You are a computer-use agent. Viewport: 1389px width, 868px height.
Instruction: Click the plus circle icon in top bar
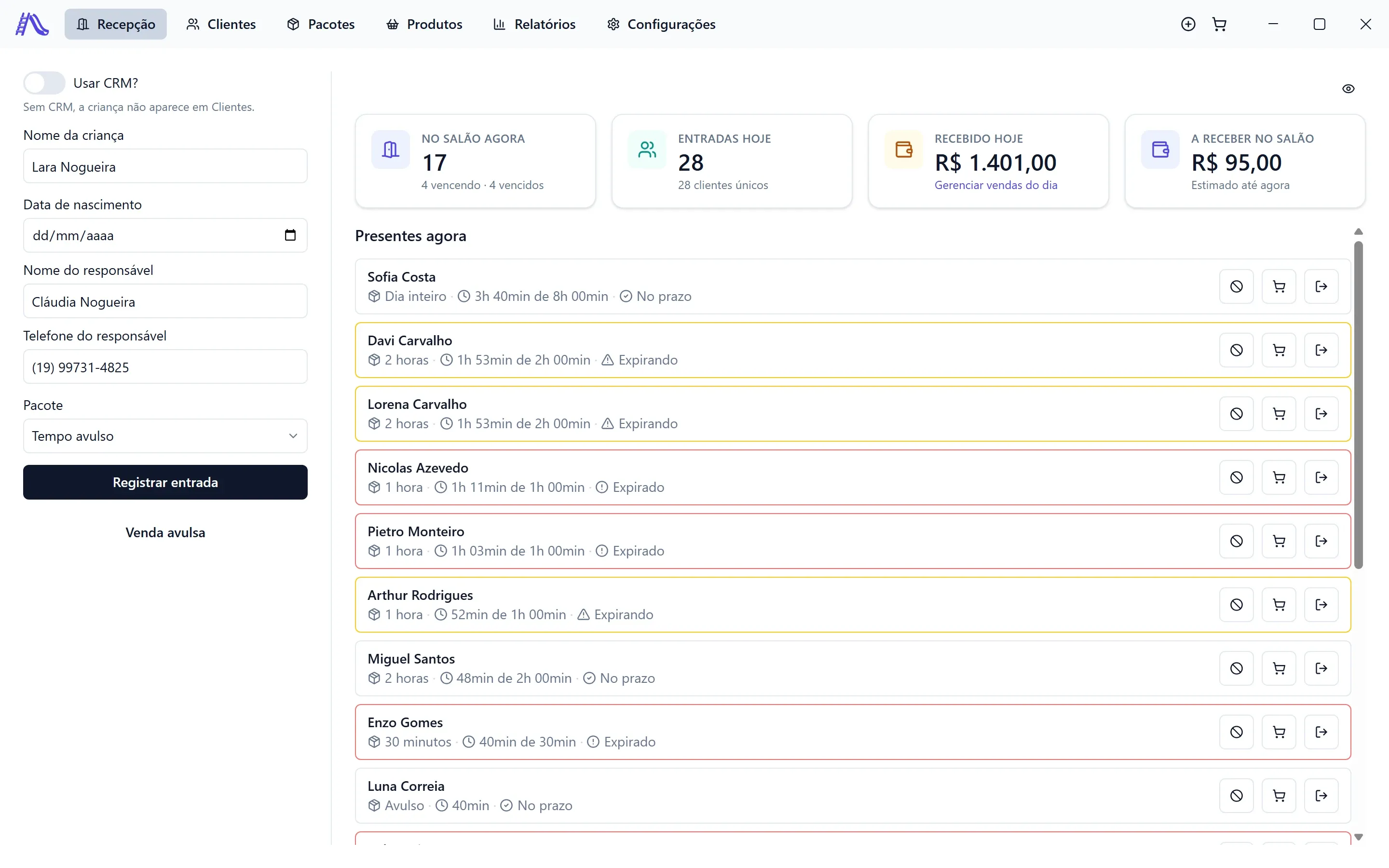tap(1188, 24)
